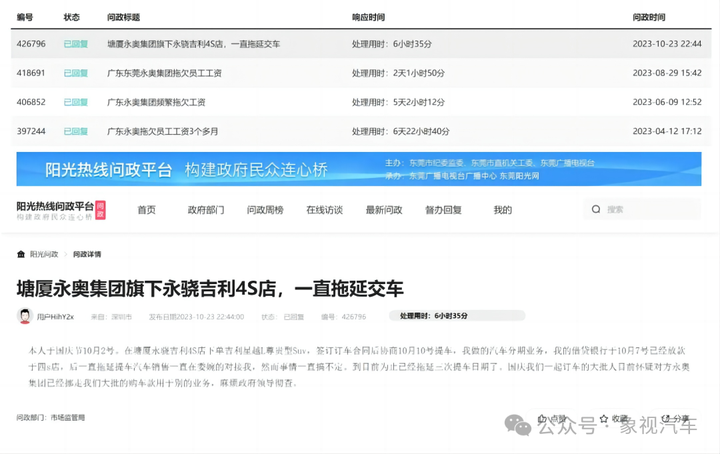
Task: Click the 点赞 like icon
Action: click(x=542, y=419)
